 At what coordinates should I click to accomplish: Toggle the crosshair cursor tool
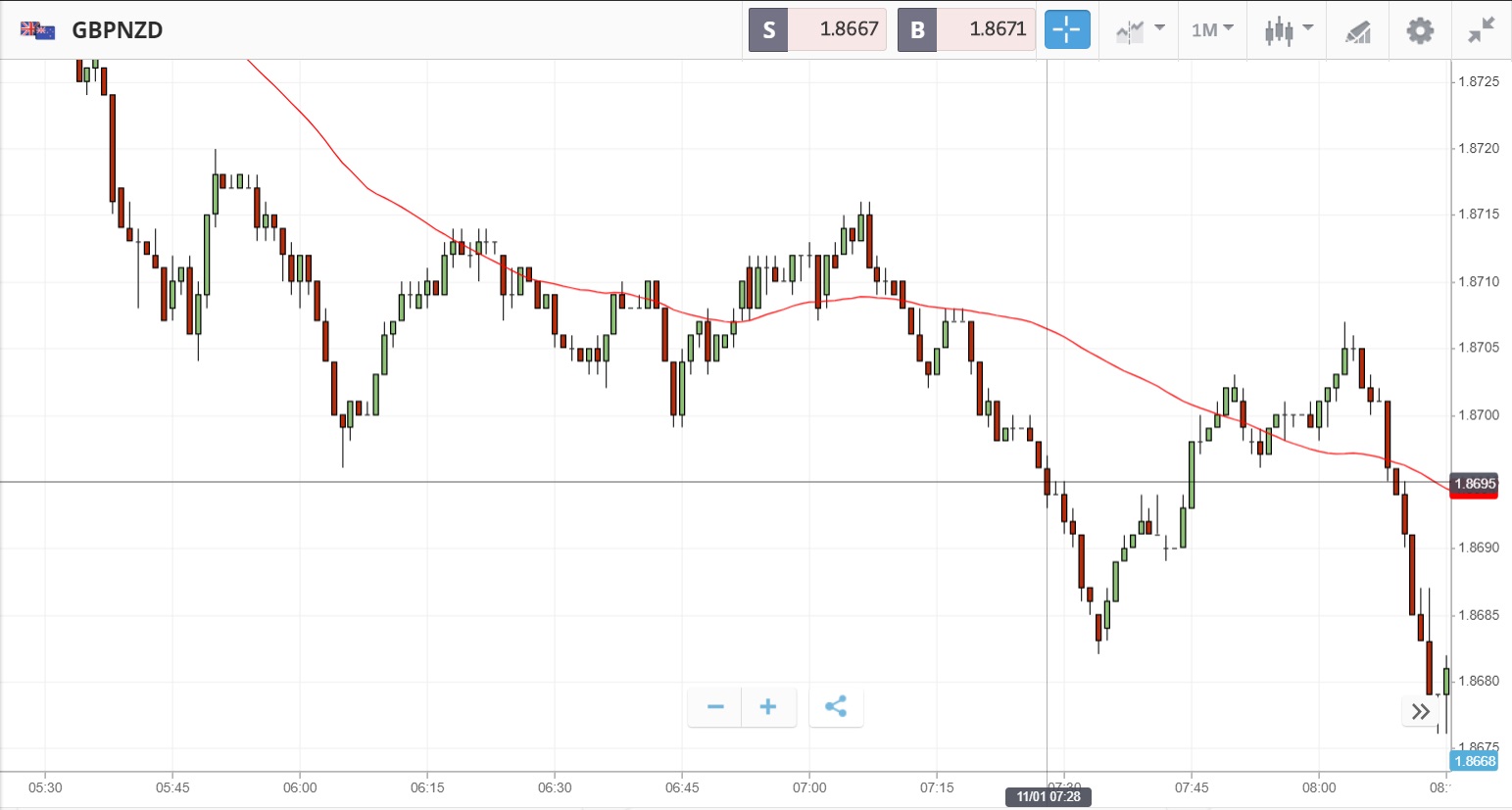(1066, 30)
